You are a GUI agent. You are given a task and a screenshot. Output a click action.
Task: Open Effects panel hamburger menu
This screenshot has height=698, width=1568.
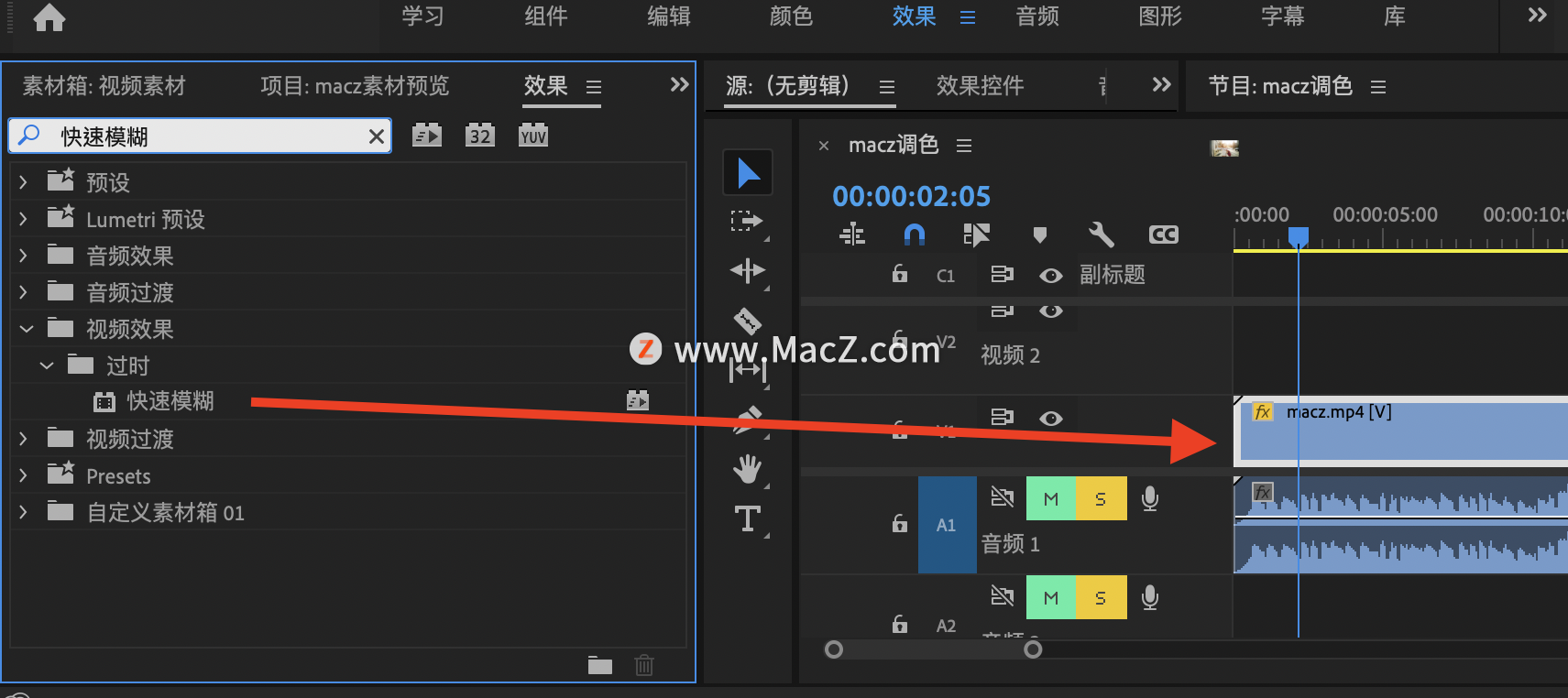594,87
